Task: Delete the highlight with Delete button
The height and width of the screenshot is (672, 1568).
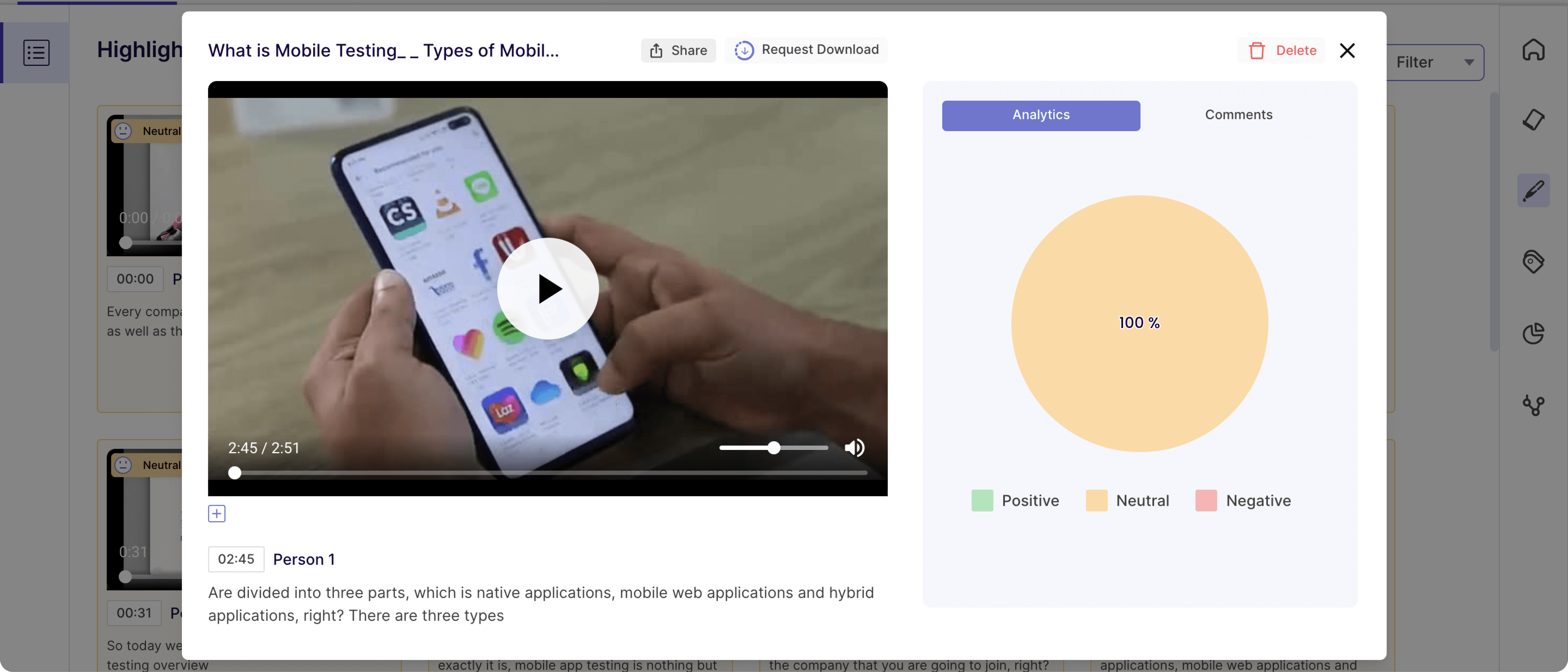Action: 1282,51
